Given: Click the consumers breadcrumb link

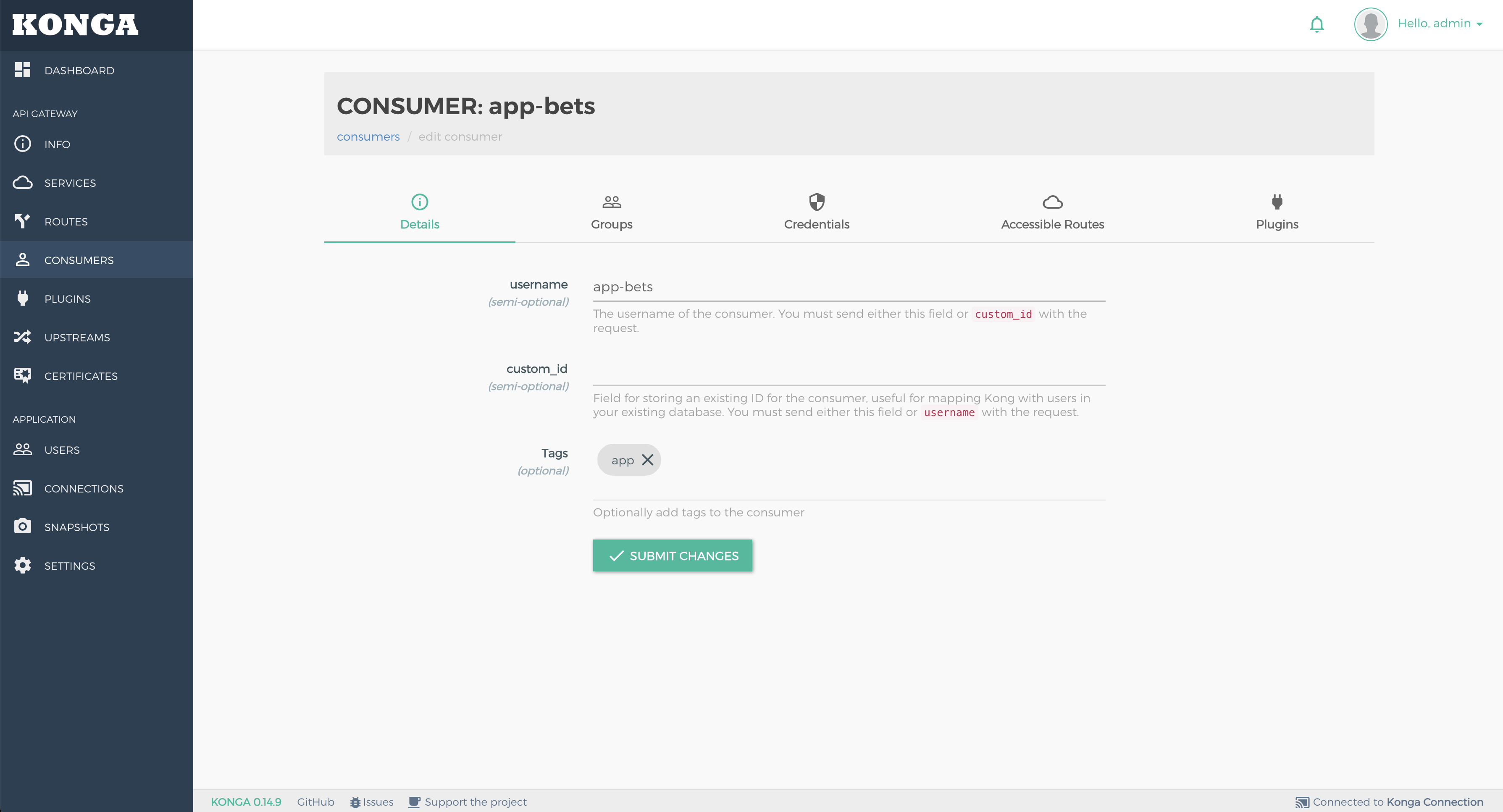Looking at the screenshot, I should click(x=369, y=136).
